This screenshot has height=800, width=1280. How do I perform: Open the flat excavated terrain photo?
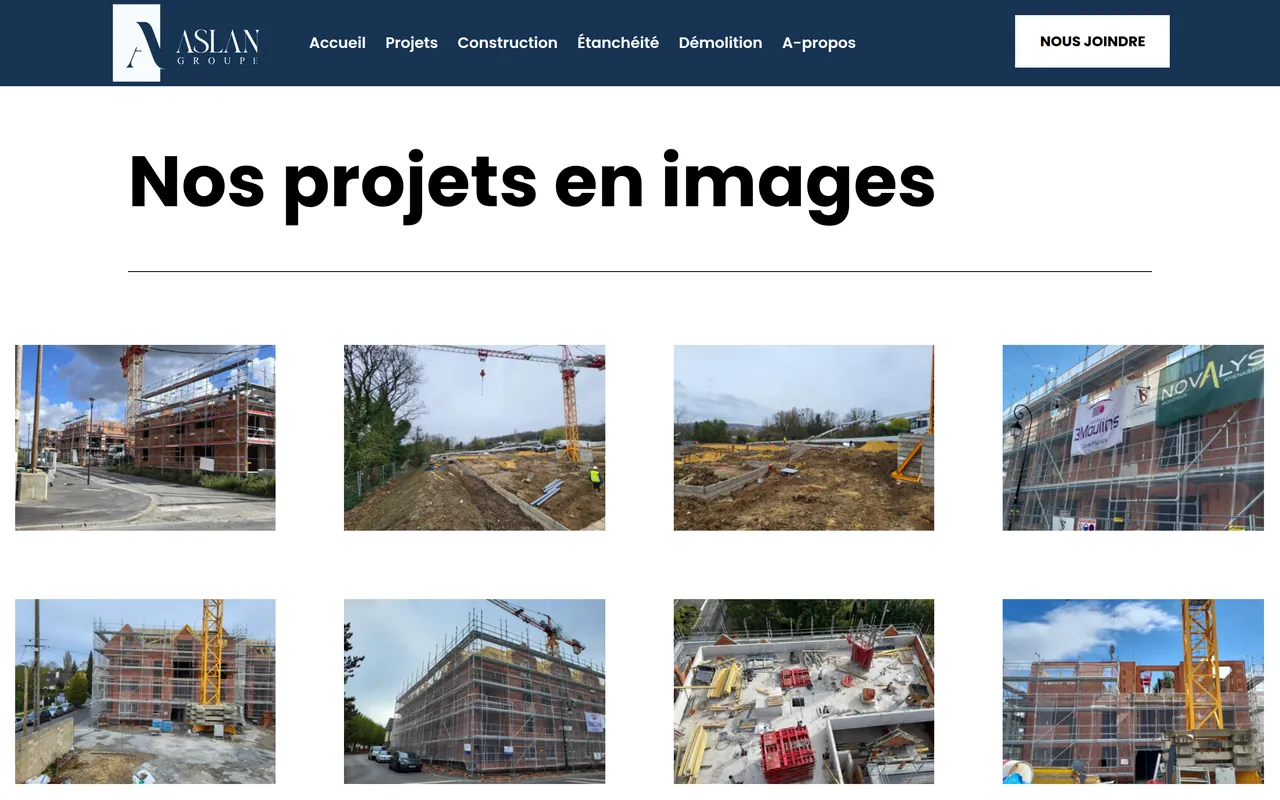(x=804, y=437)
